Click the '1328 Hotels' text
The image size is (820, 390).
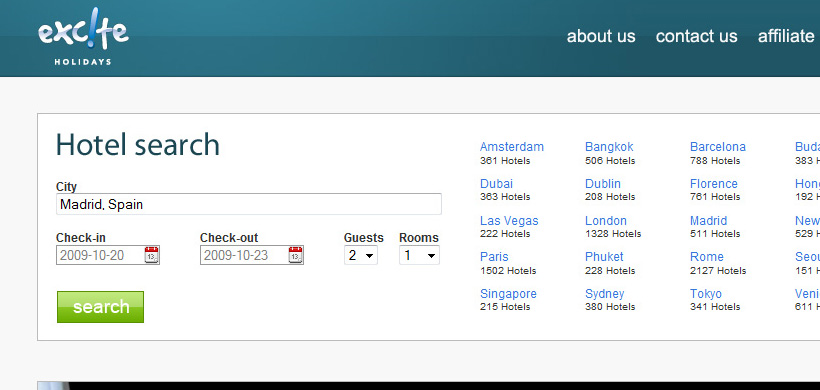pyautogui.click(x=613, y=234)
